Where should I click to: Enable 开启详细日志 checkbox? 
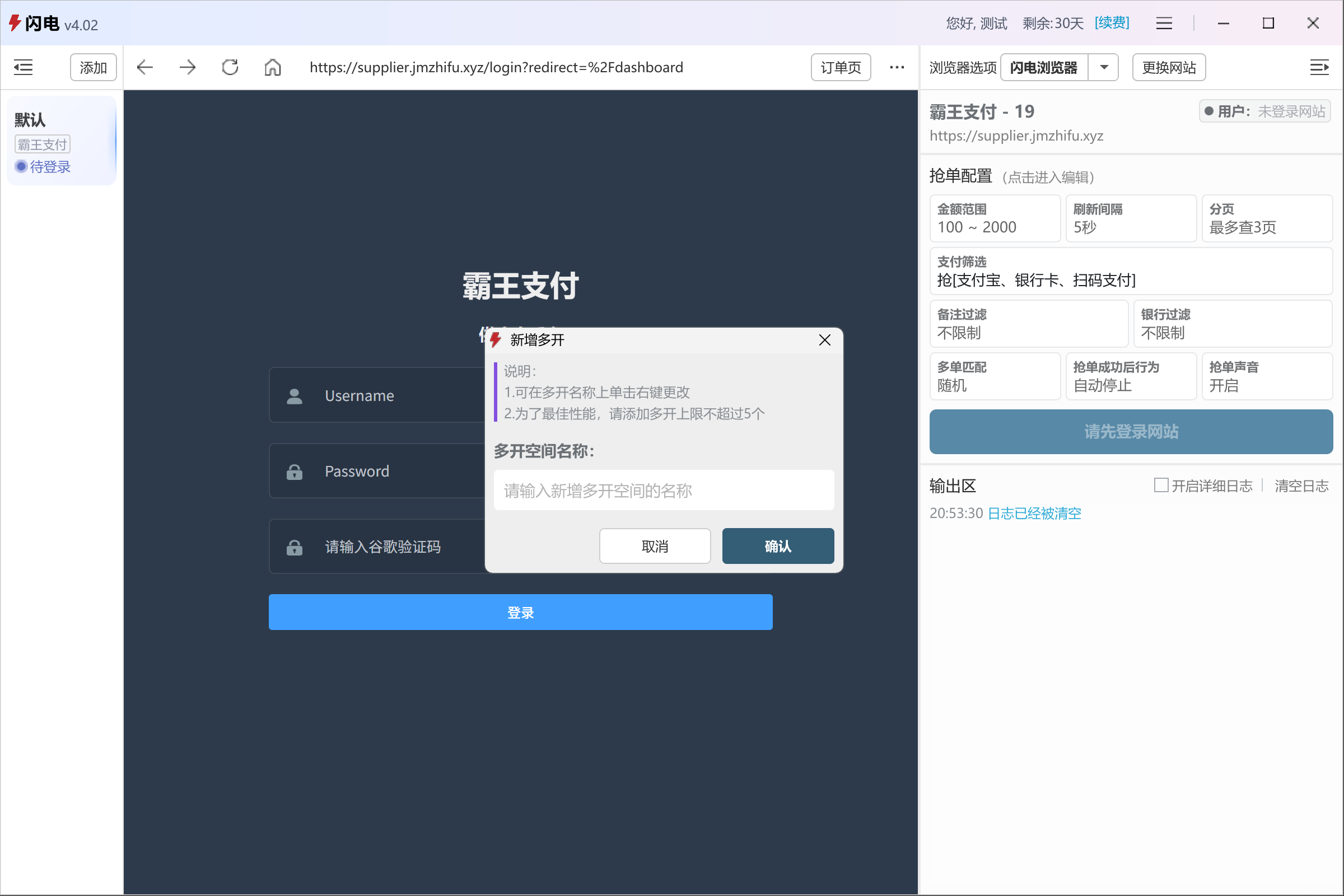point(1160,485)
